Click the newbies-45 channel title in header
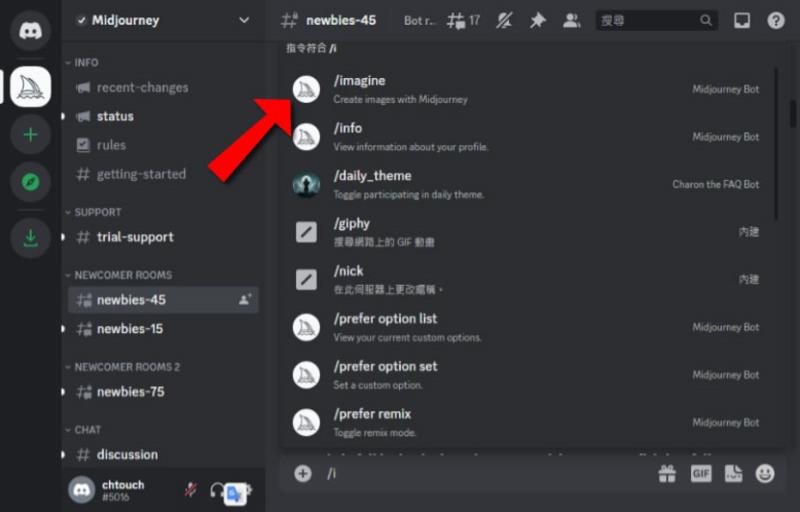 point(341,20)
